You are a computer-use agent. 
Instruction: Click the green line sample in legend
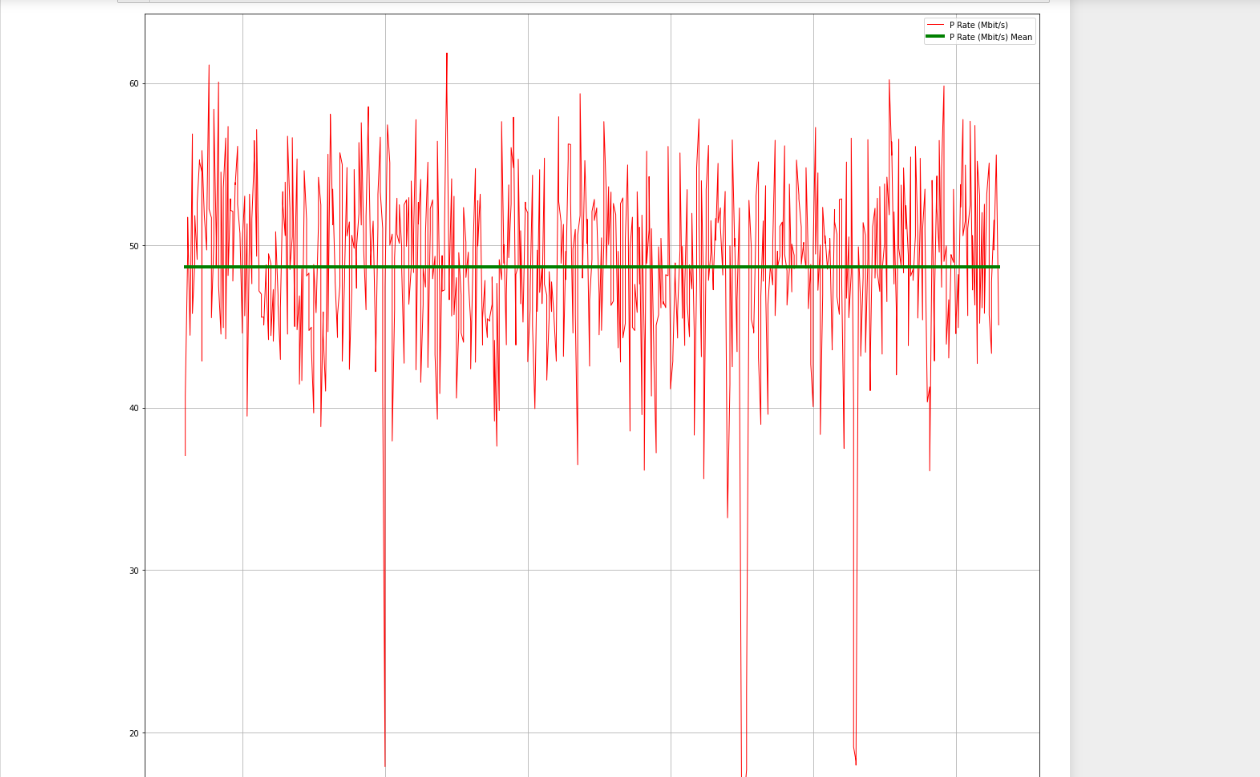tap(935, 37)
